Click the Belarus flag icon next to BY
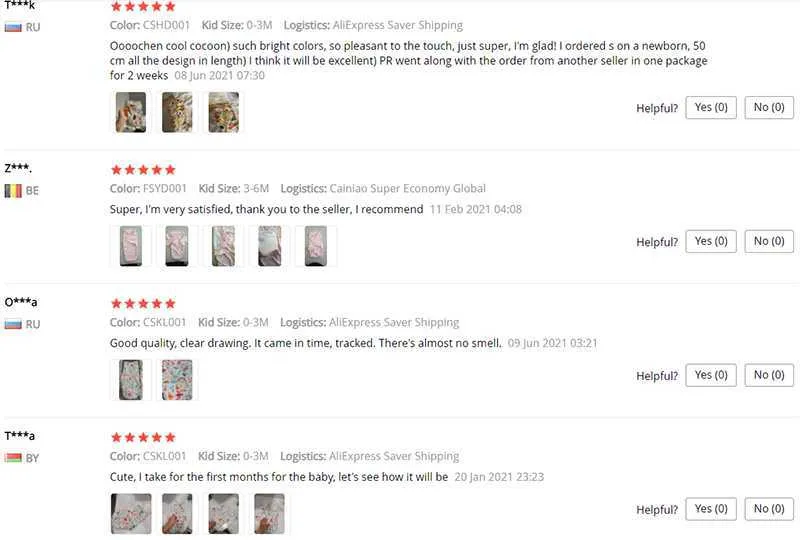Screen dimensions: 800x540 13,458
